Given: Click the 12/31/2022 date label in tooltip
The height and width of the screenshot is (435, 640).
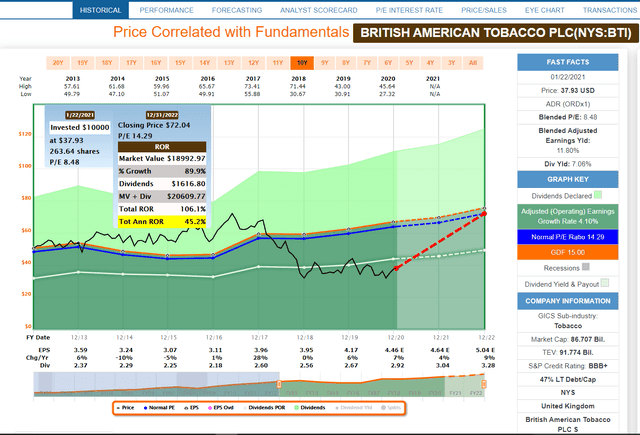Looking at the screenshot, I should pos(162,115).
